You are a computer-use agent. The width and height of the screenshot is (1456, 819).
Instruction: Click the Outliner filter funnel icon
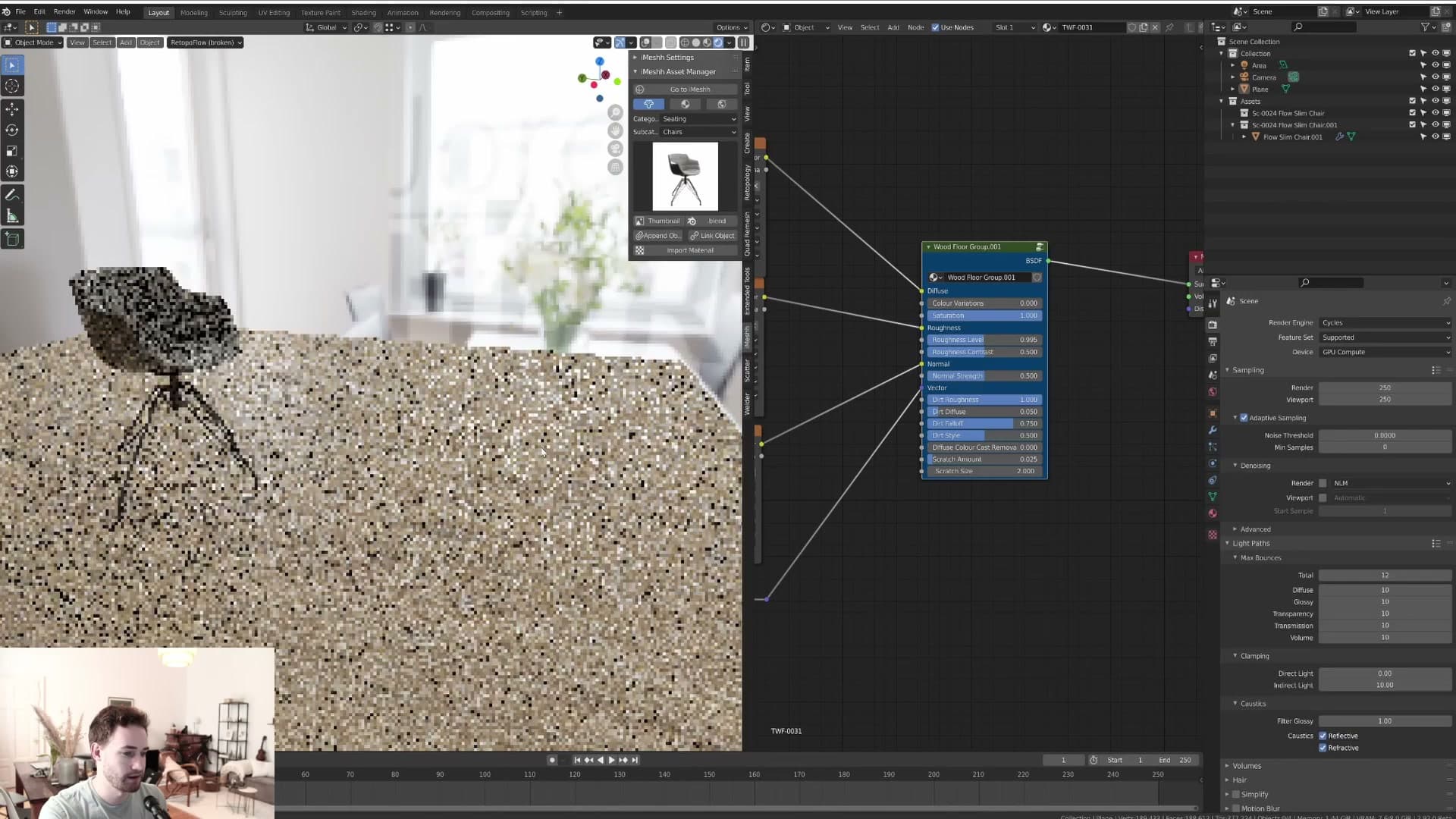point(1426,27)
